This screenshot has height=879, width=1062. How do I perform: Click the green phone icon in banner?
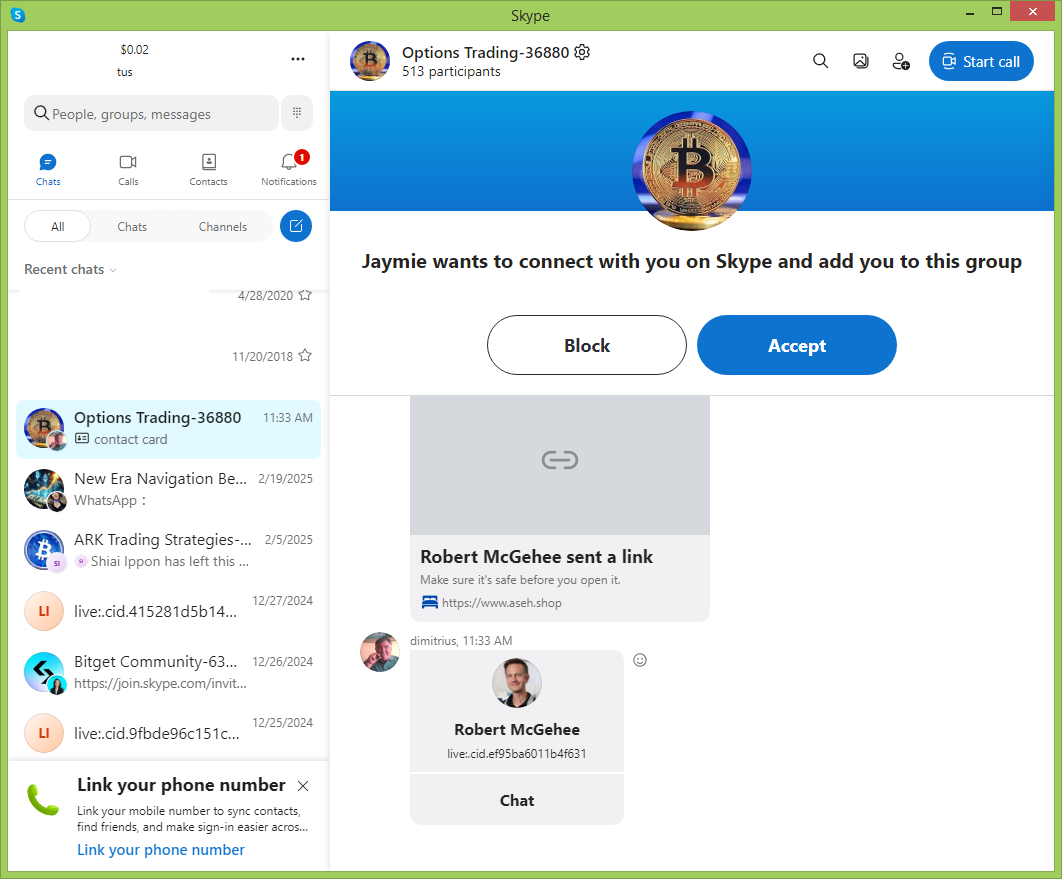[43, 799]
